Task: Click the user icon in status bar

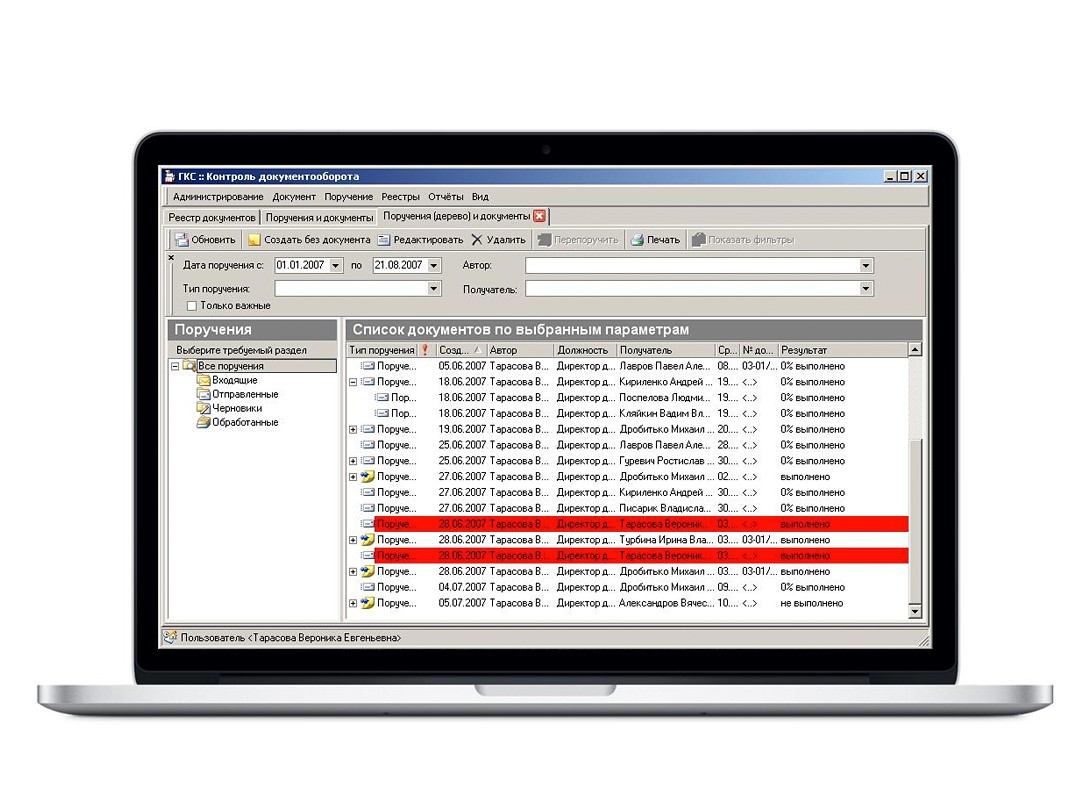Action: coord(170,637)
